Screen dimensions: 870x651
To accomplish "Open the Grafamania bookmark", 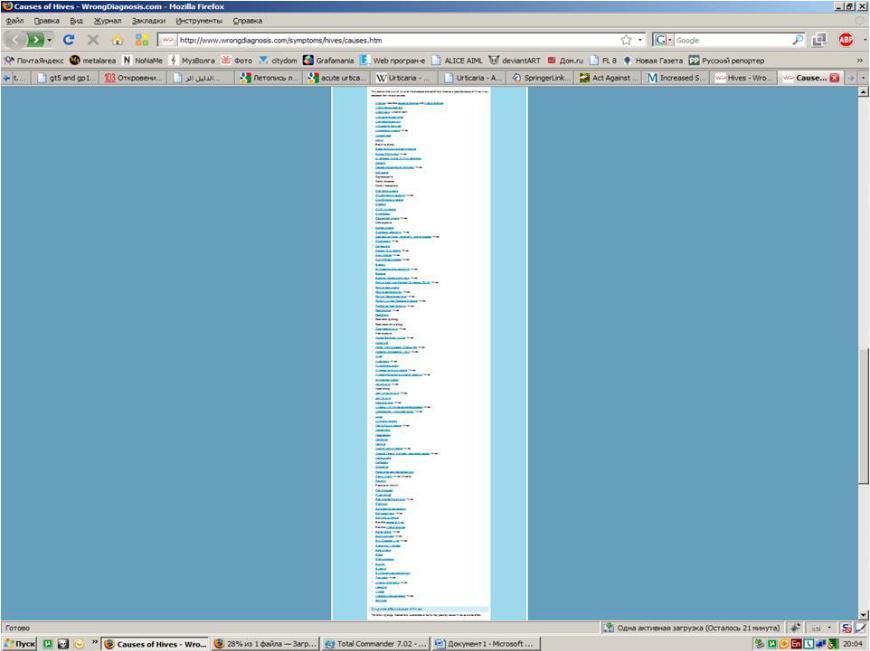I will pos(328,60).
